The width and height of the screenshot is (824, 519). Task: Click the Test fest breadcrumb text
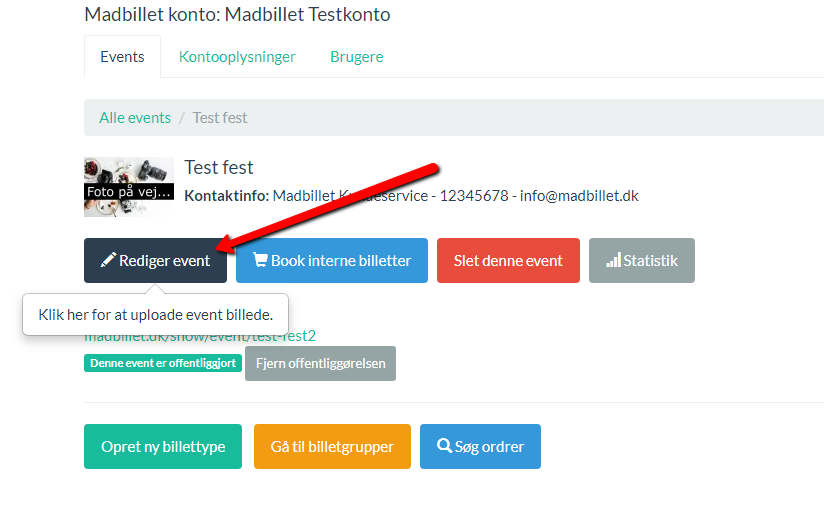coord(220,118)
